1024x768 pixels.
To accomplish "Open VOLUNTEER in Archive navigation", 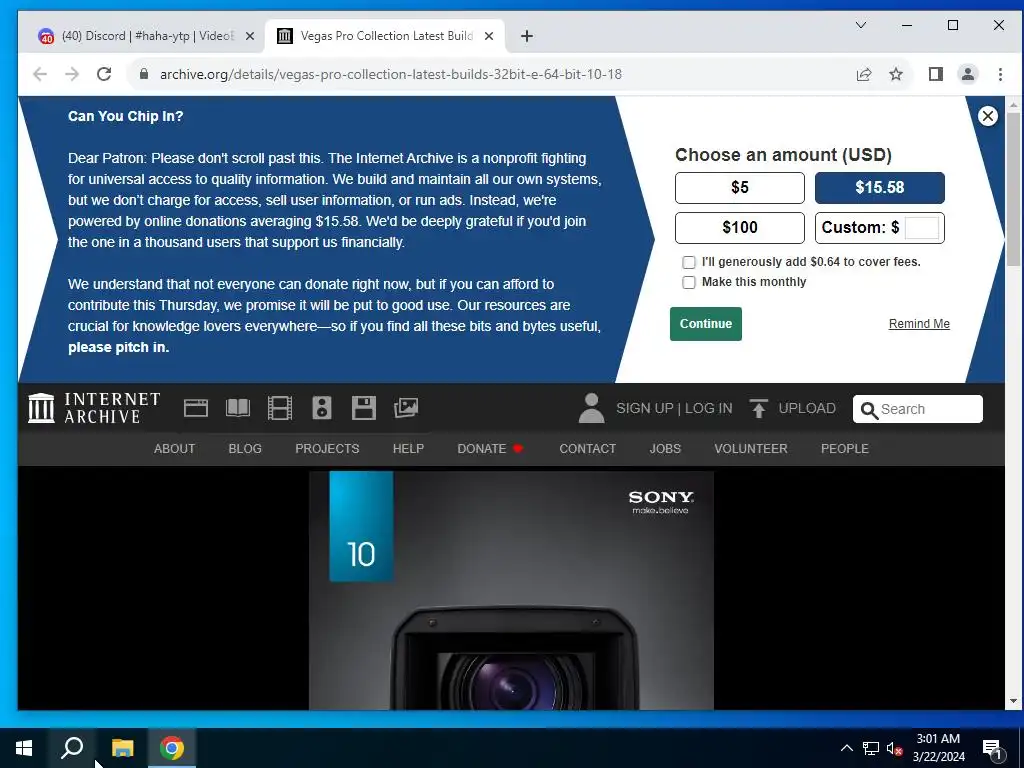I will point(750,449).
